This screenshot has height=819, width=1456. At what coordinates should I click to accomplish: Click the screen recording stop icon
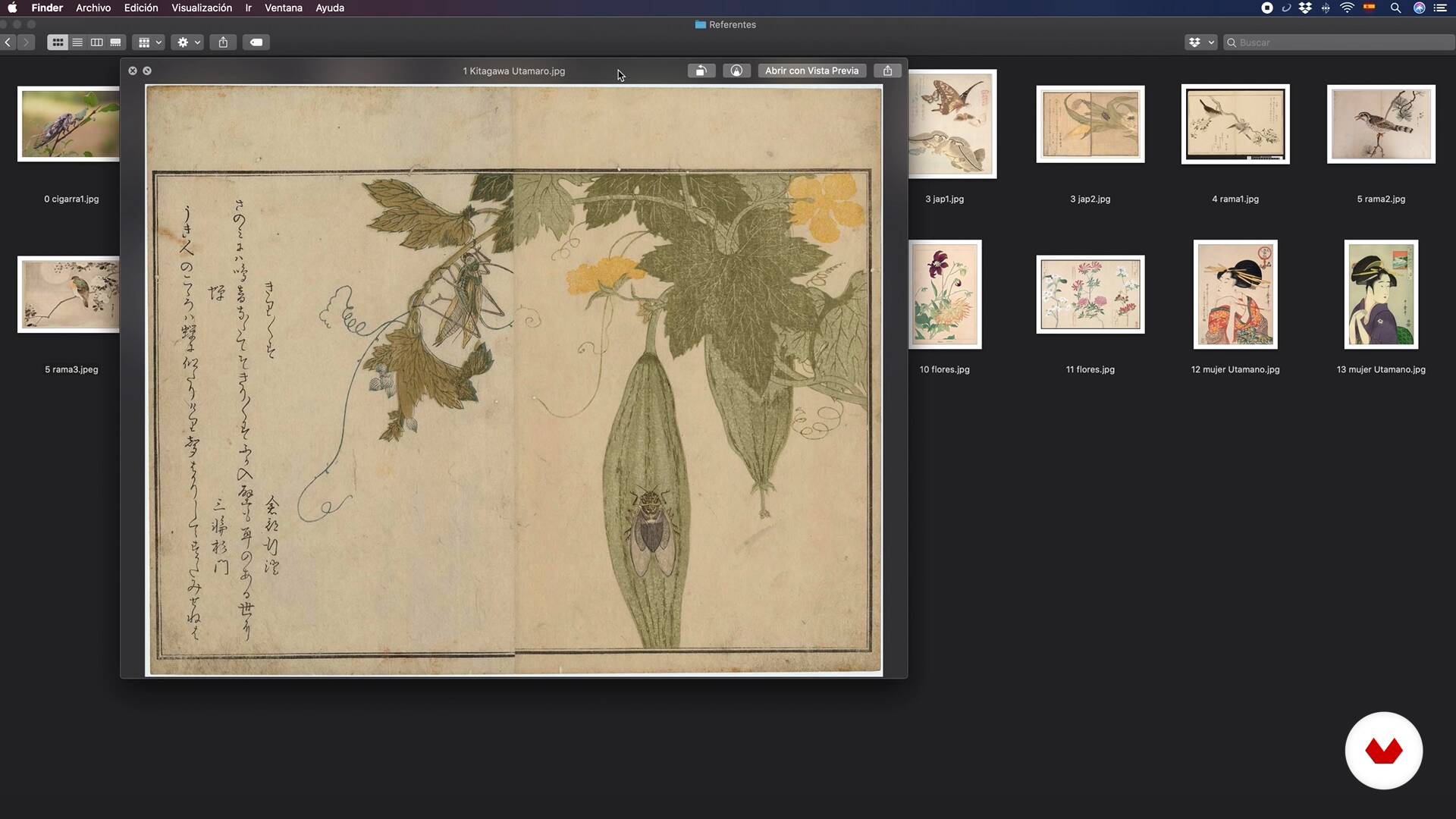[x=1267, y=8]
